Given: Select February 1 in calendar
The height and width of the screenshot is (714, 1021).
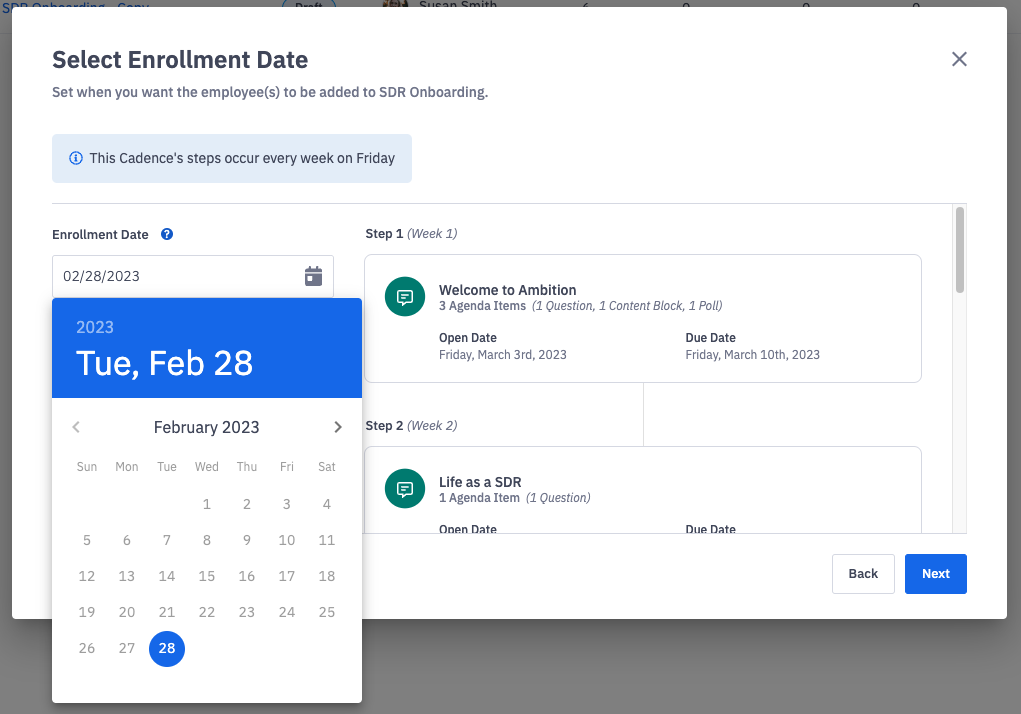Looking at the screenshot, I should pyautogui.click(x=207, y=504).
